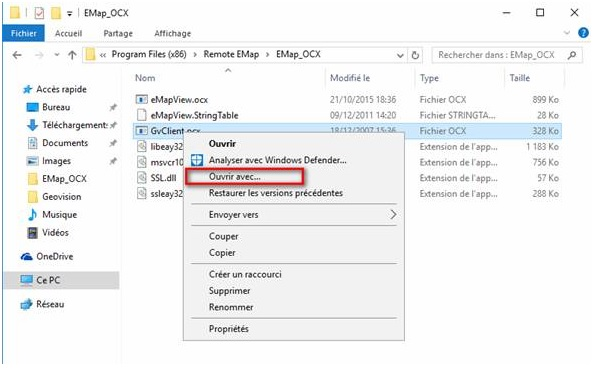Viewport: 616px width, 375px height.
Task: Click the Forward navigation arrow
Action: (39, 55)
